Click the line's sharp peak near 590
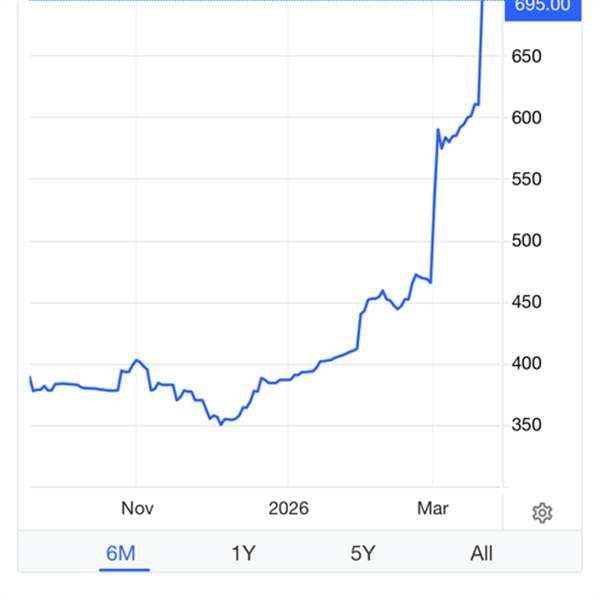This screenshot has width=600, height=600. click(437, 130)
